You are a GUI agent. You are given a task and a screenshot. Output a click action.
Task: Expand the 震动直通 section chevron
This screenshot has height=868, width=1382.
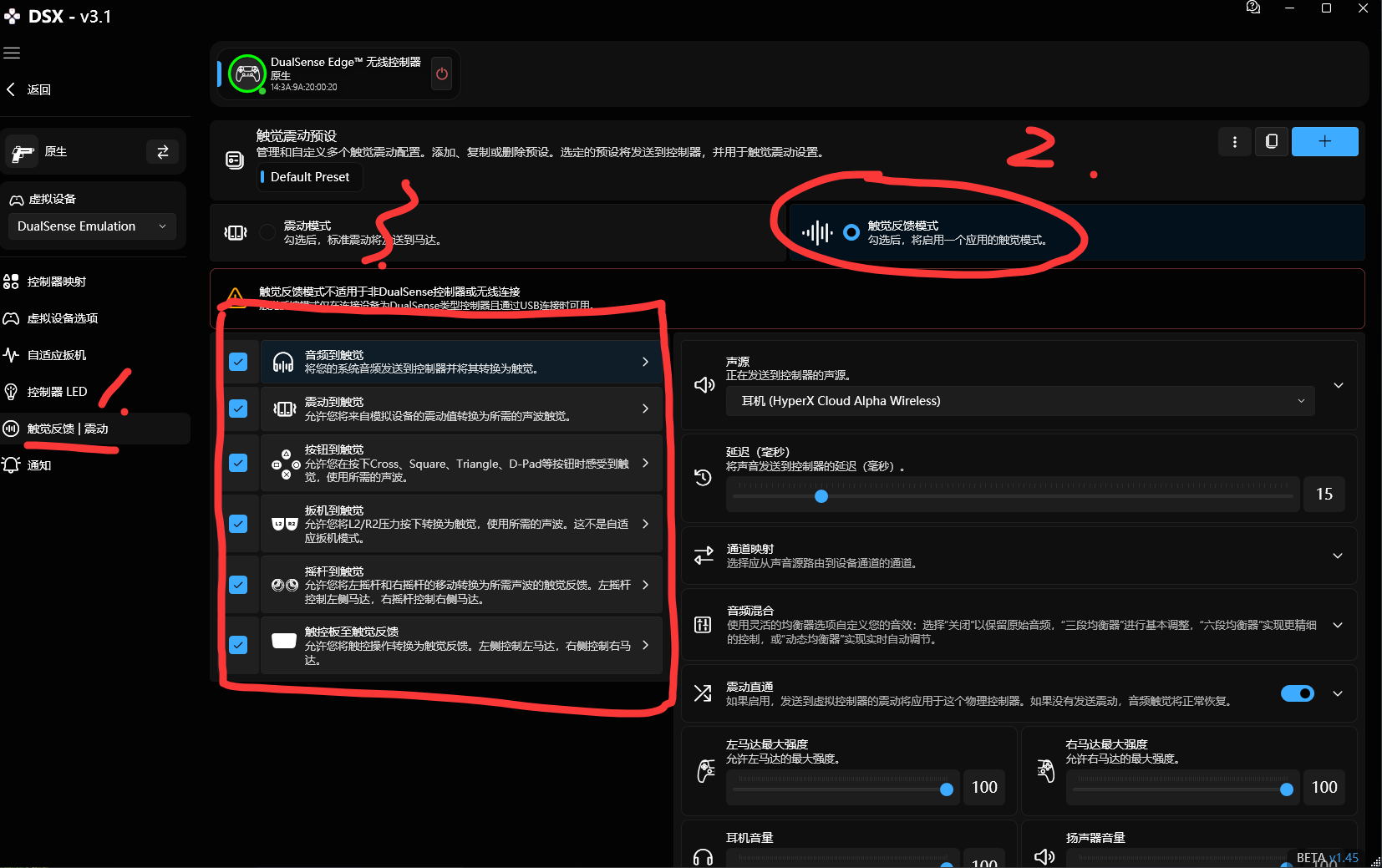point(1338,693)
